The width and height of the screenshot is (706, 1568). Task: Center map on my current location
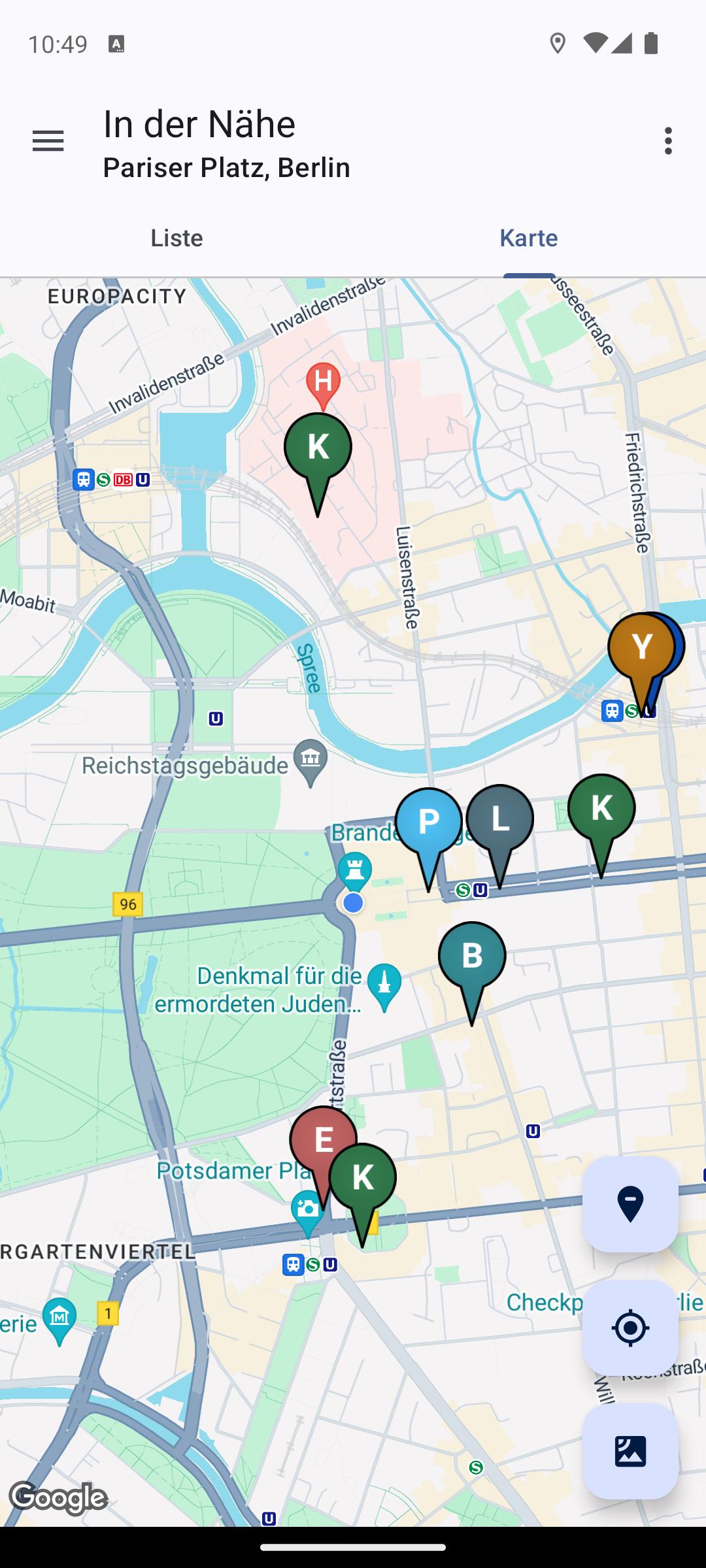tap(630, 1328)
